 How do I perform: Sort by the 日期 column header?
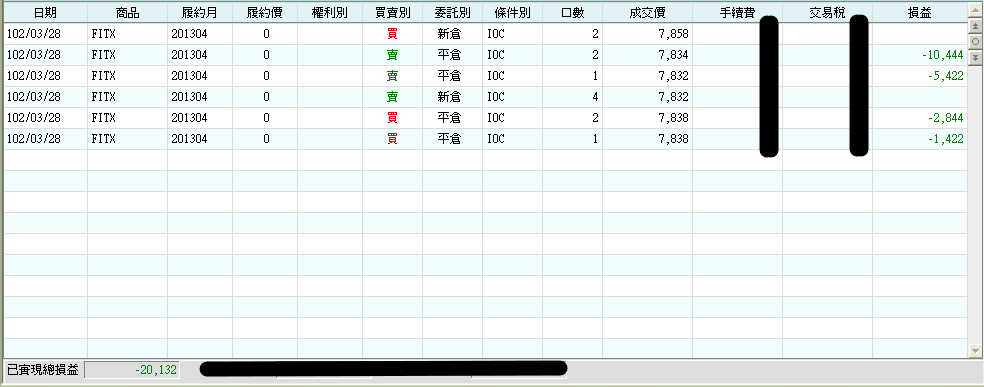[45, 13]
